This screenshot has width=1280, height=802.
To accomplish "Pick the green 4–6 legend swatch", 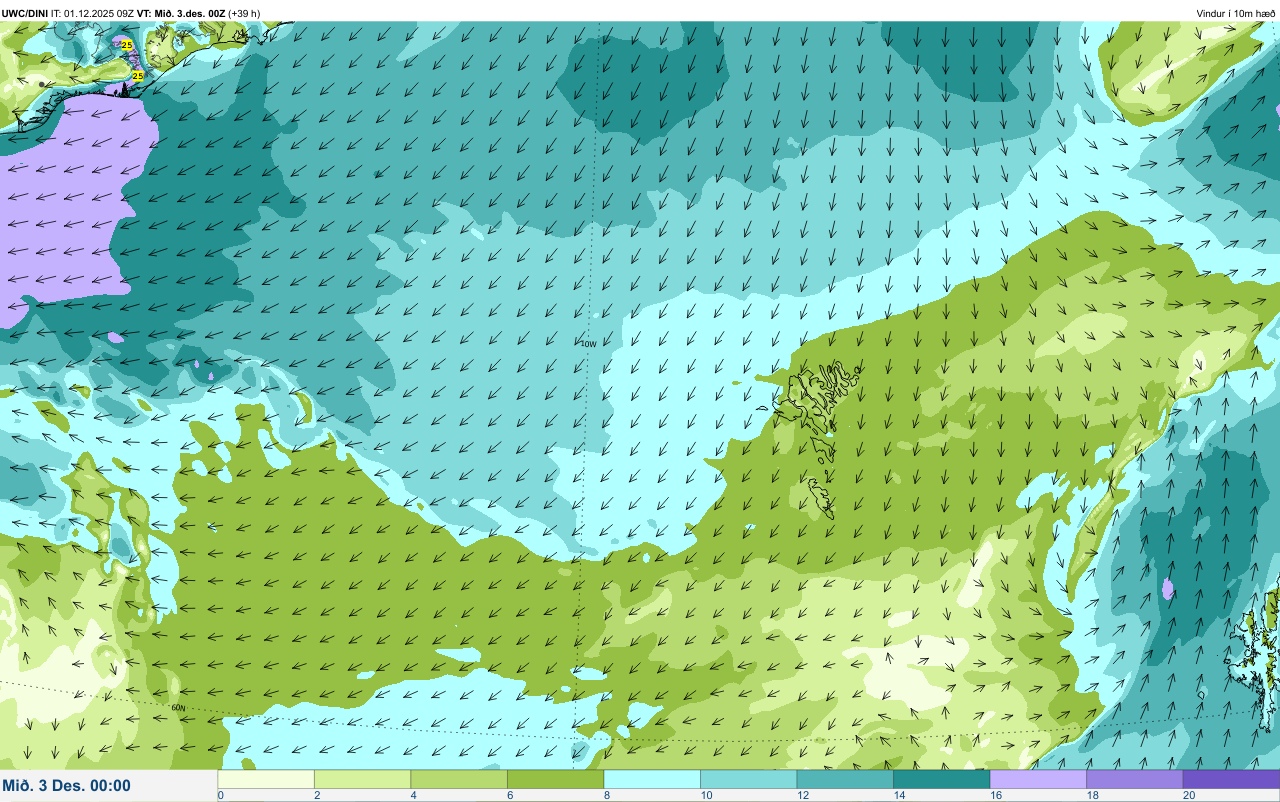I will pyautogui.click(x=459, y=779).
